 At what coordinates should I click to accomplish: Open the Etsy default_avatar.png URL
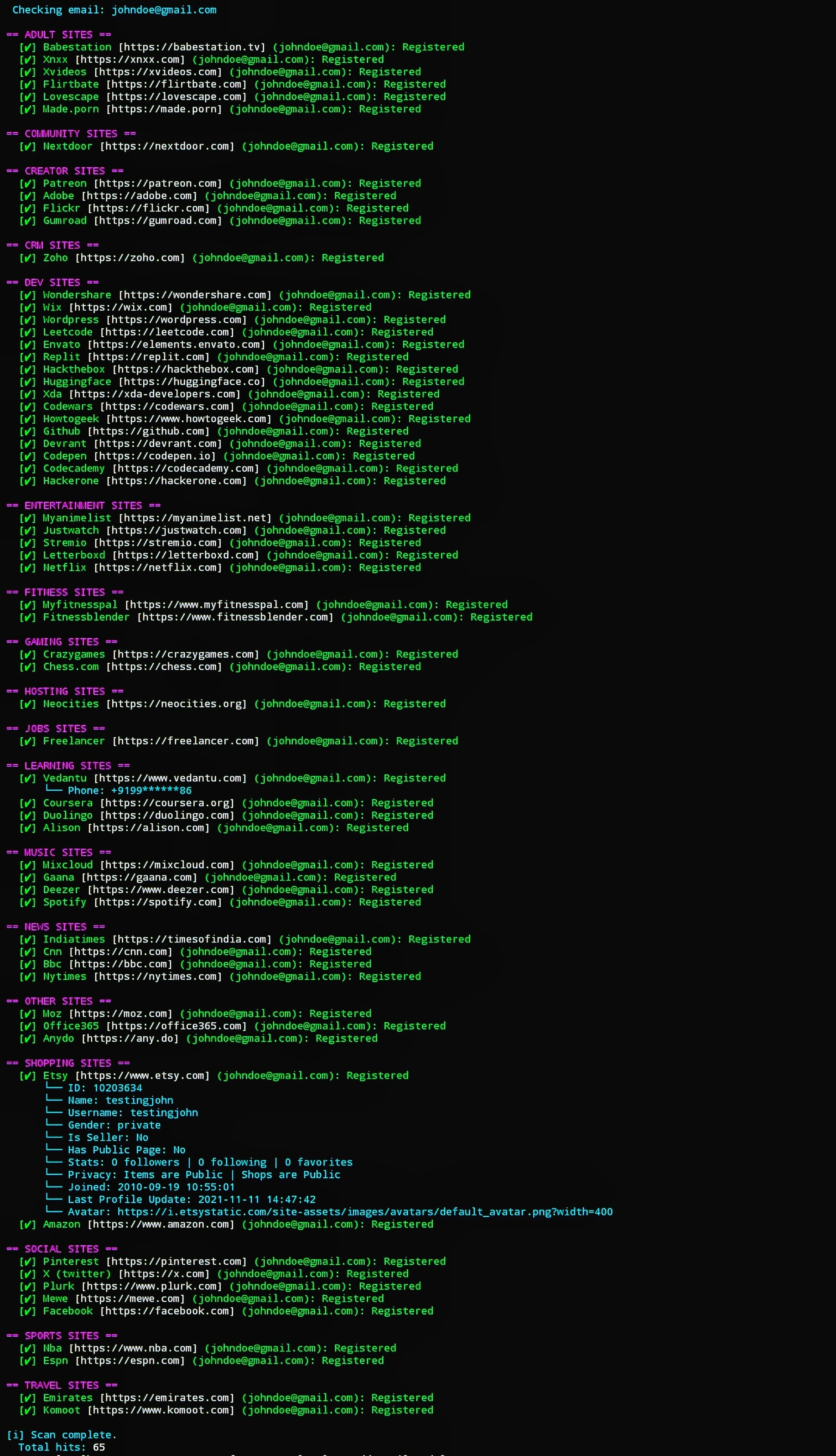[x=365, y=1211]
